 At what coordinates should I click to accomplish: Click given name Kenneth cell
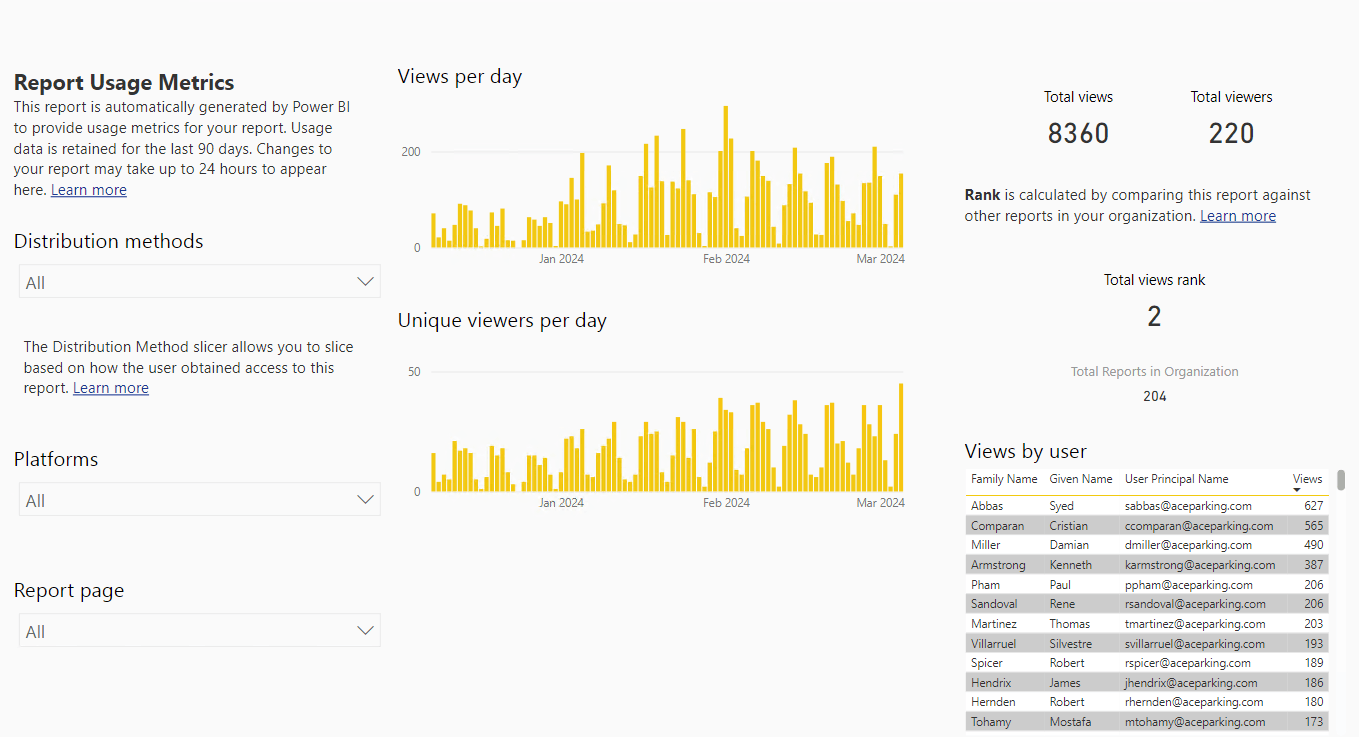click(x=1071, y=565)
